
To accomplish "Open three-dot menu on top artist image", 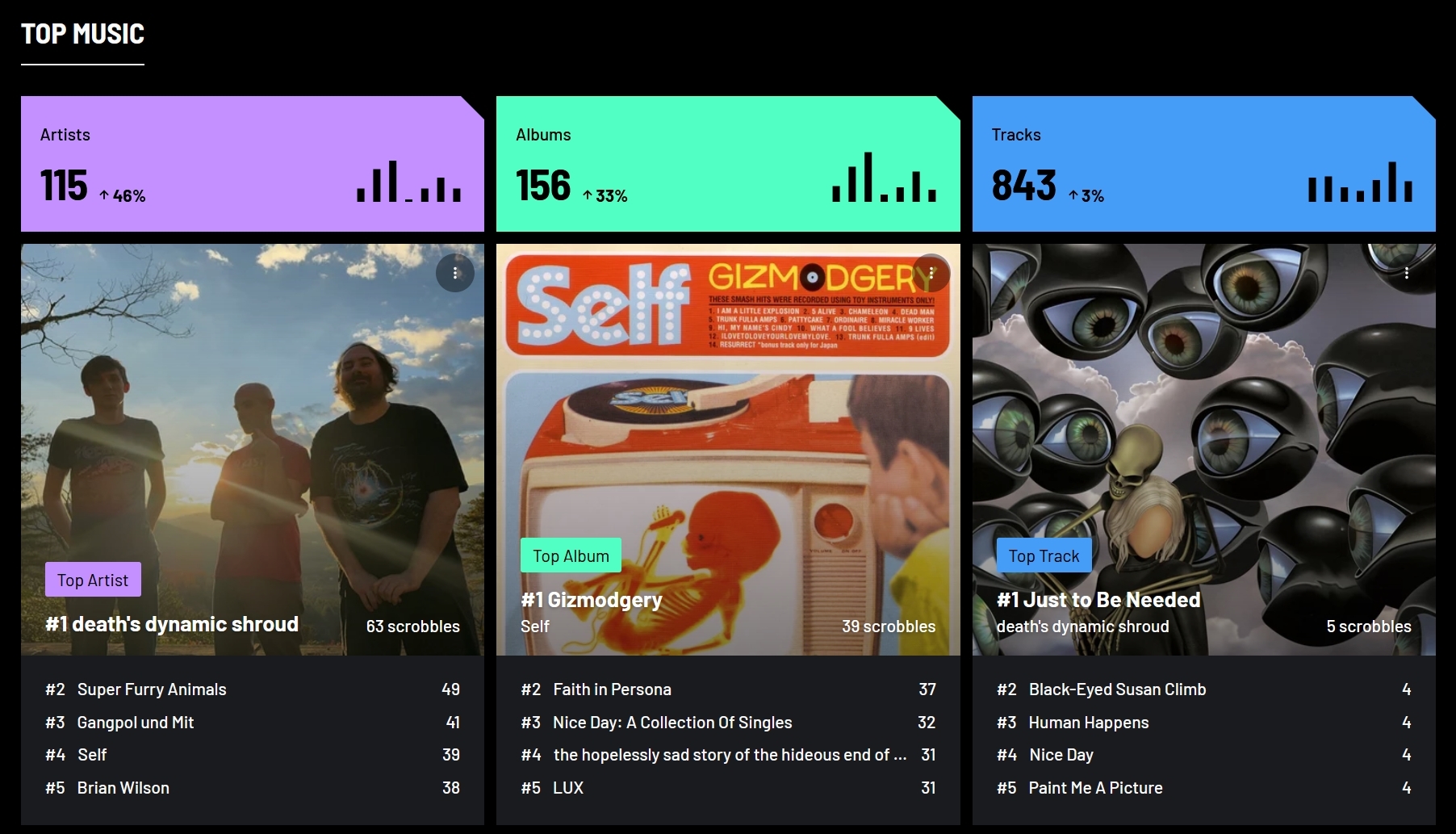I will (455, 273).
